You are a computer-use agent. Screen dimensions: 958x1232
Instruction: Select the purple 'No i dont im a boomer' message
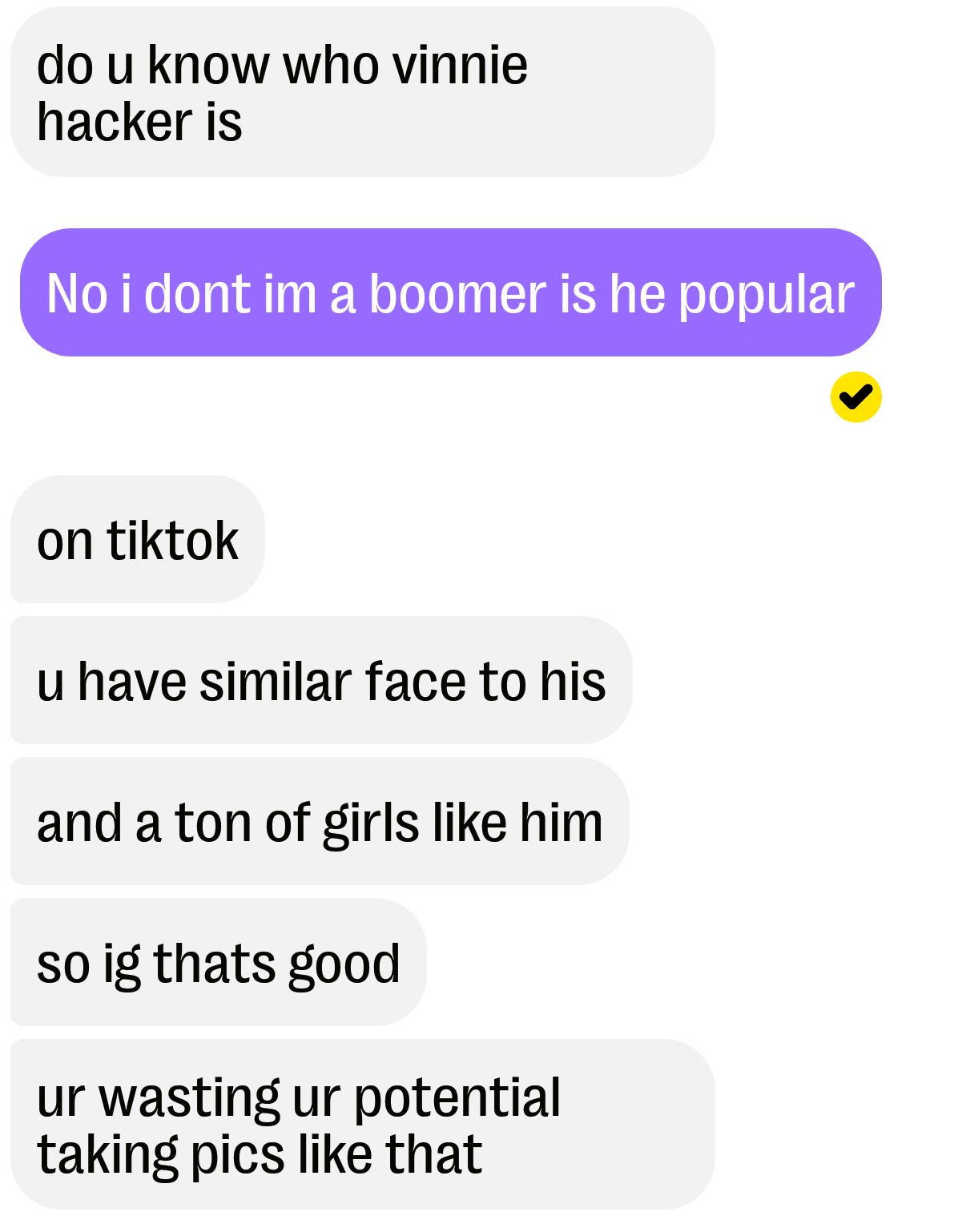click(x=450, y=292)
